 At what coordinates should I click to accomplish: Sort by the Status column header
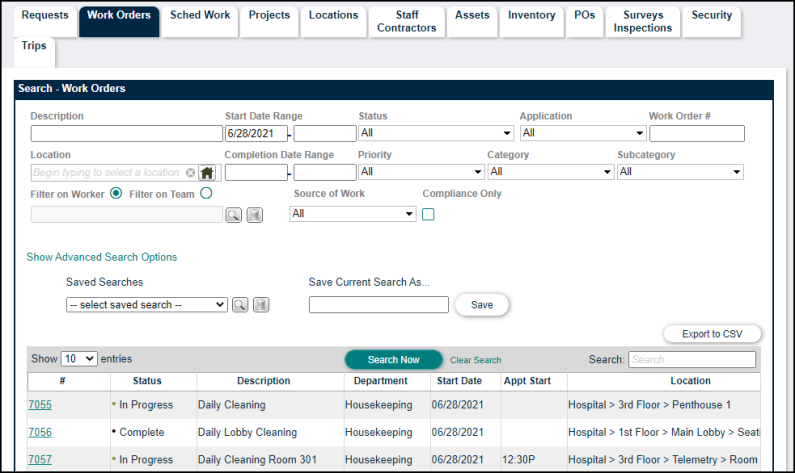(147, 381)
